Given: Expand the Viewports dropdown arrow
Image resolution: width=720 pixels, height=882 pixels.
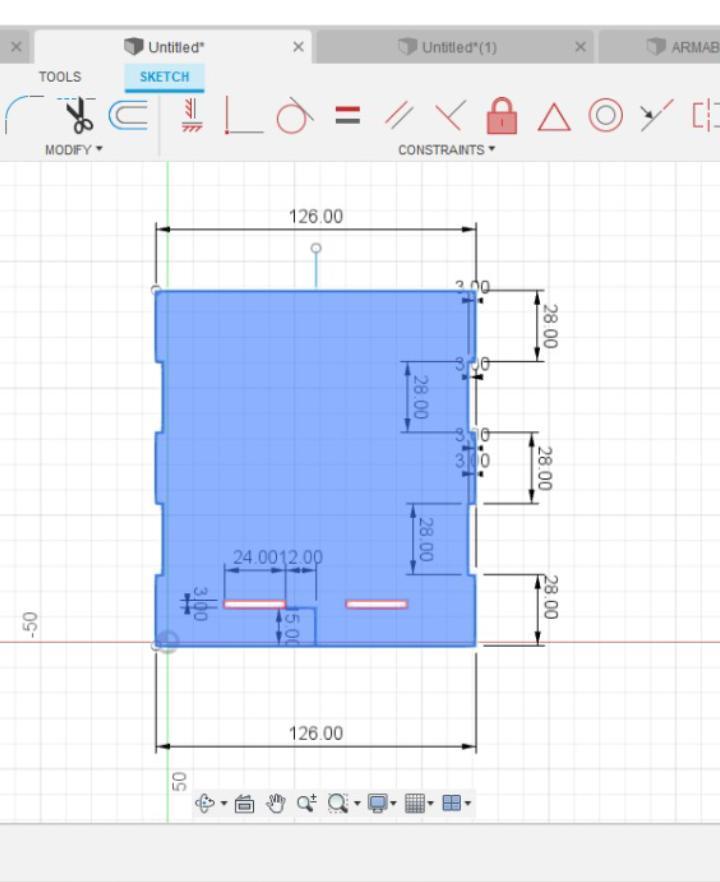Looking at the screenshot, I should 468,803.
